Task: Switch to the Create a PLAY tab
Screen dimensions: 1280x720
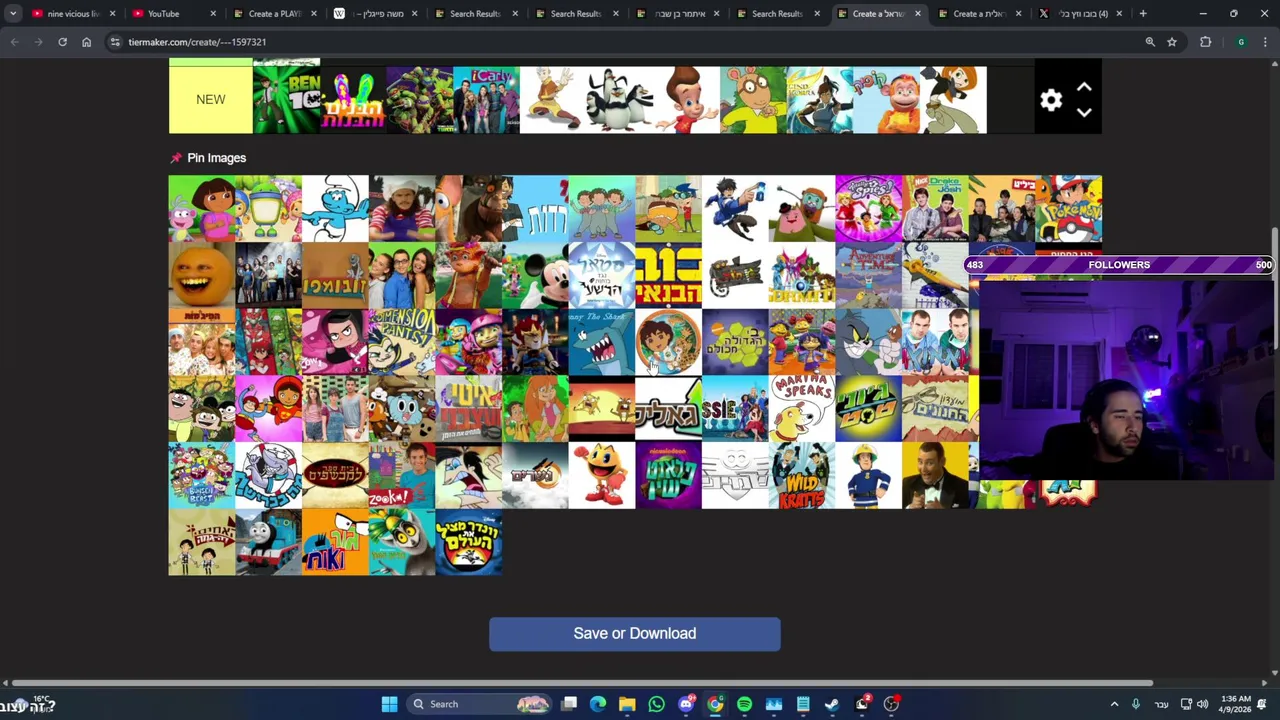Action: 275,14
